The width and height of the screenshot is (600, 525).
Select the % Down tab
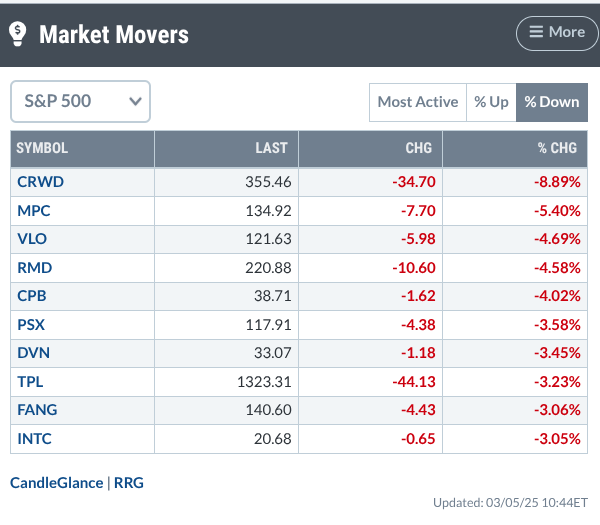click(x=552, y=102)
